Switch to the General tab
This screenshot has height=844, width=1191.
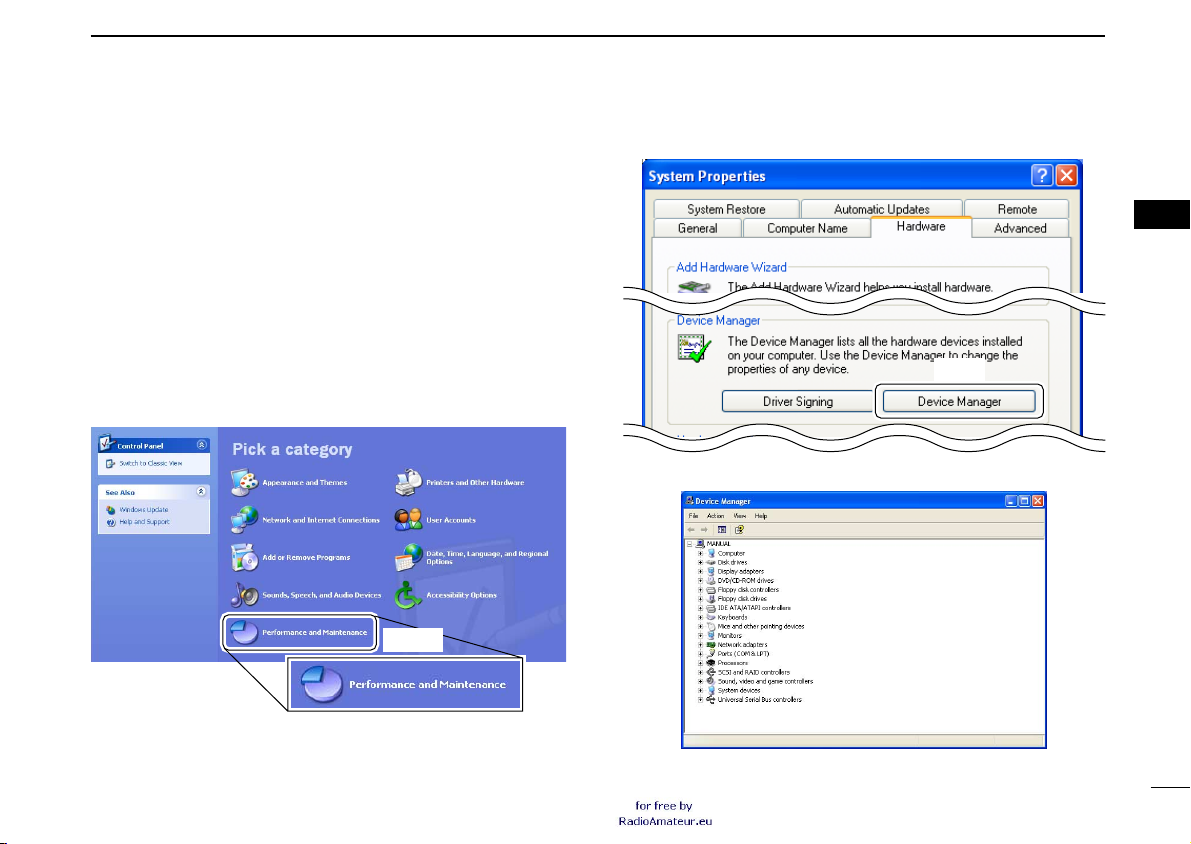click(x=697, y=229)
